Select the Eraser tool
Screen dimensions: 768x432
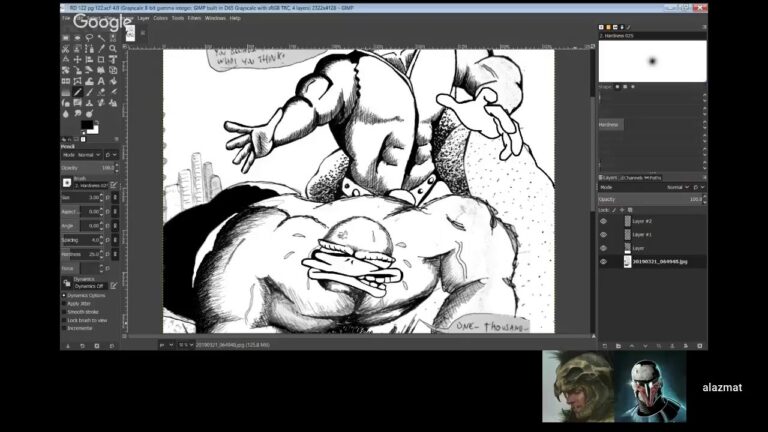click(x=101, y=92)
